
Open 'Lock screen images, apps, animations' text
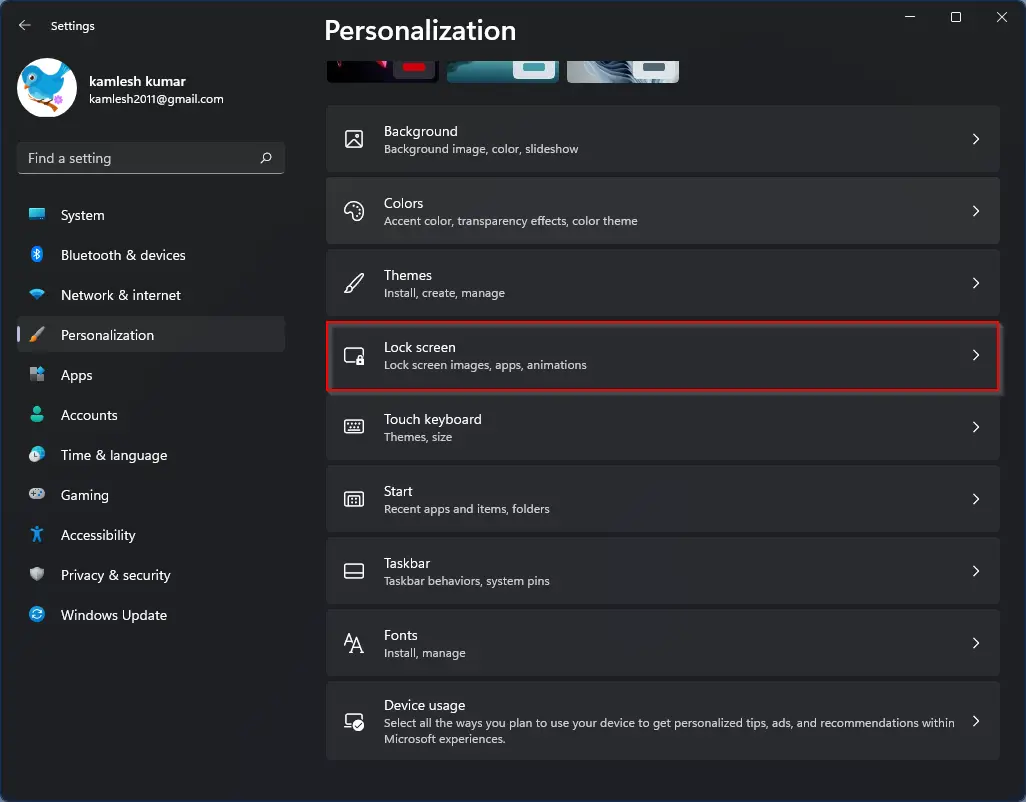click(485, 365)
